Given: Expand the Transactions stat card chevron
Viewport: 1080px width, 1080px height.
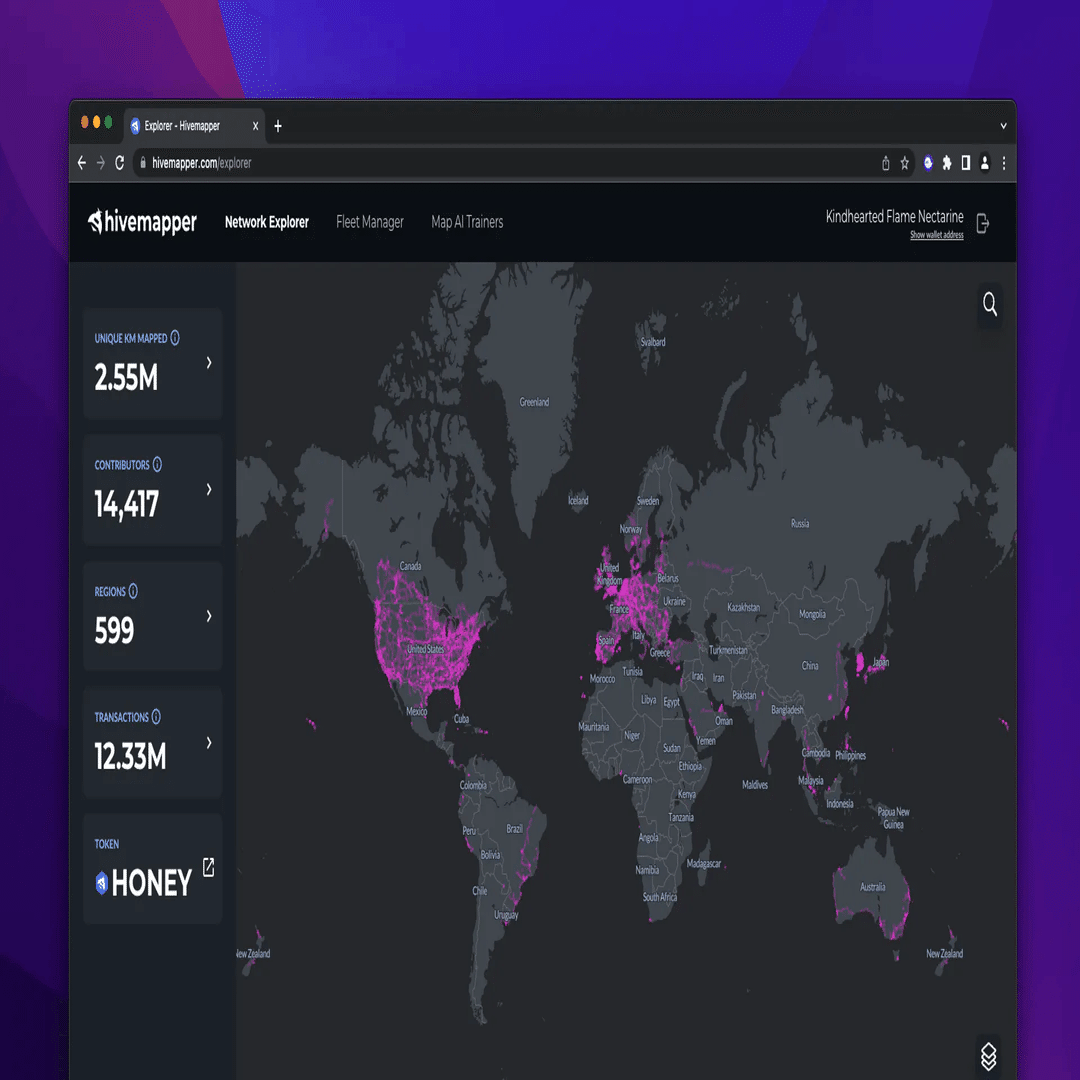Looking at the screenshot, I should pos(208,743).
